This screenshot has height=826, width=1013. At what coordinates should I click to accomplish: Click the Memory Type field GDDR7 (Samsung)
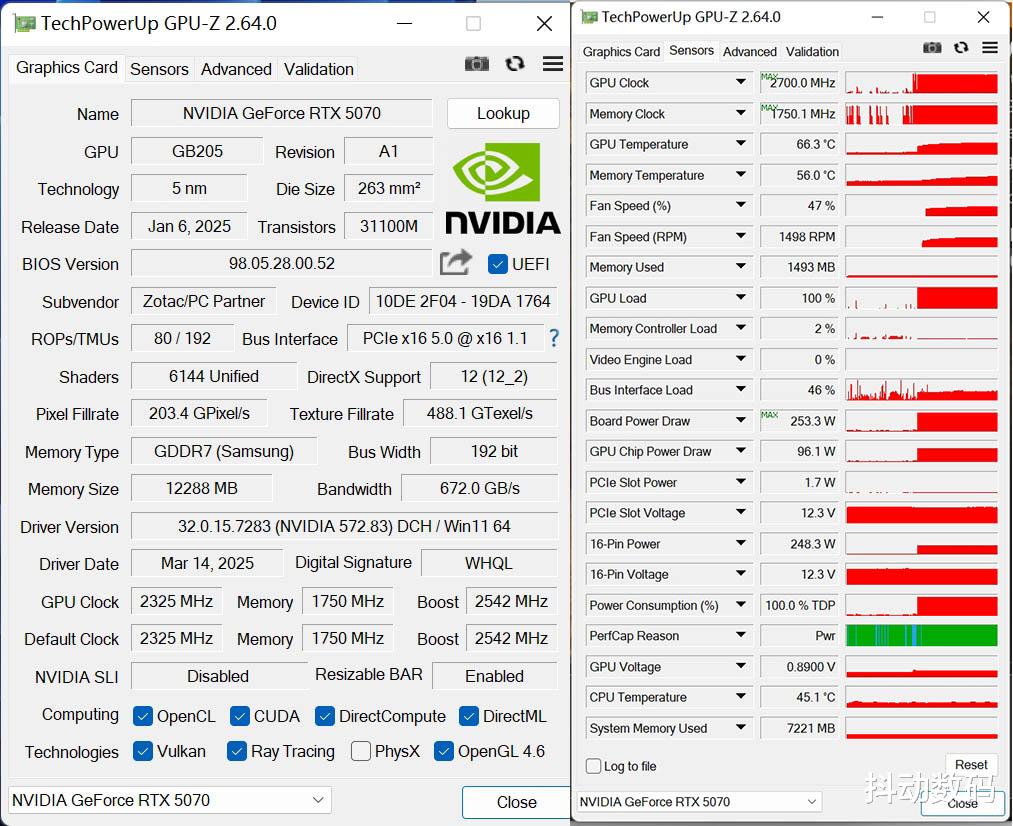[x=224, y=451]
